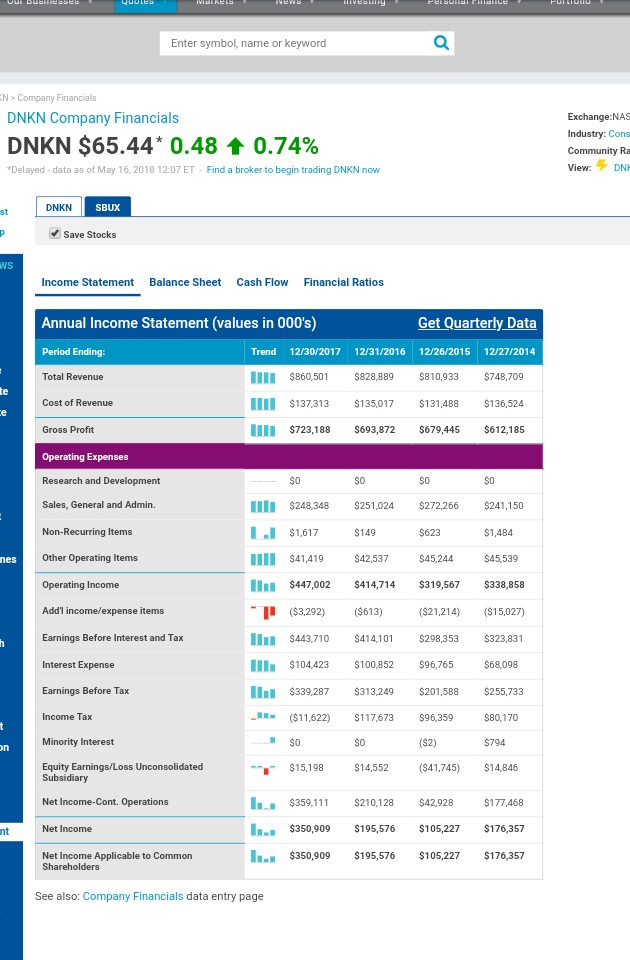
Task: Click the Company Financials breadcrumb
Action: tap(57, 98)
